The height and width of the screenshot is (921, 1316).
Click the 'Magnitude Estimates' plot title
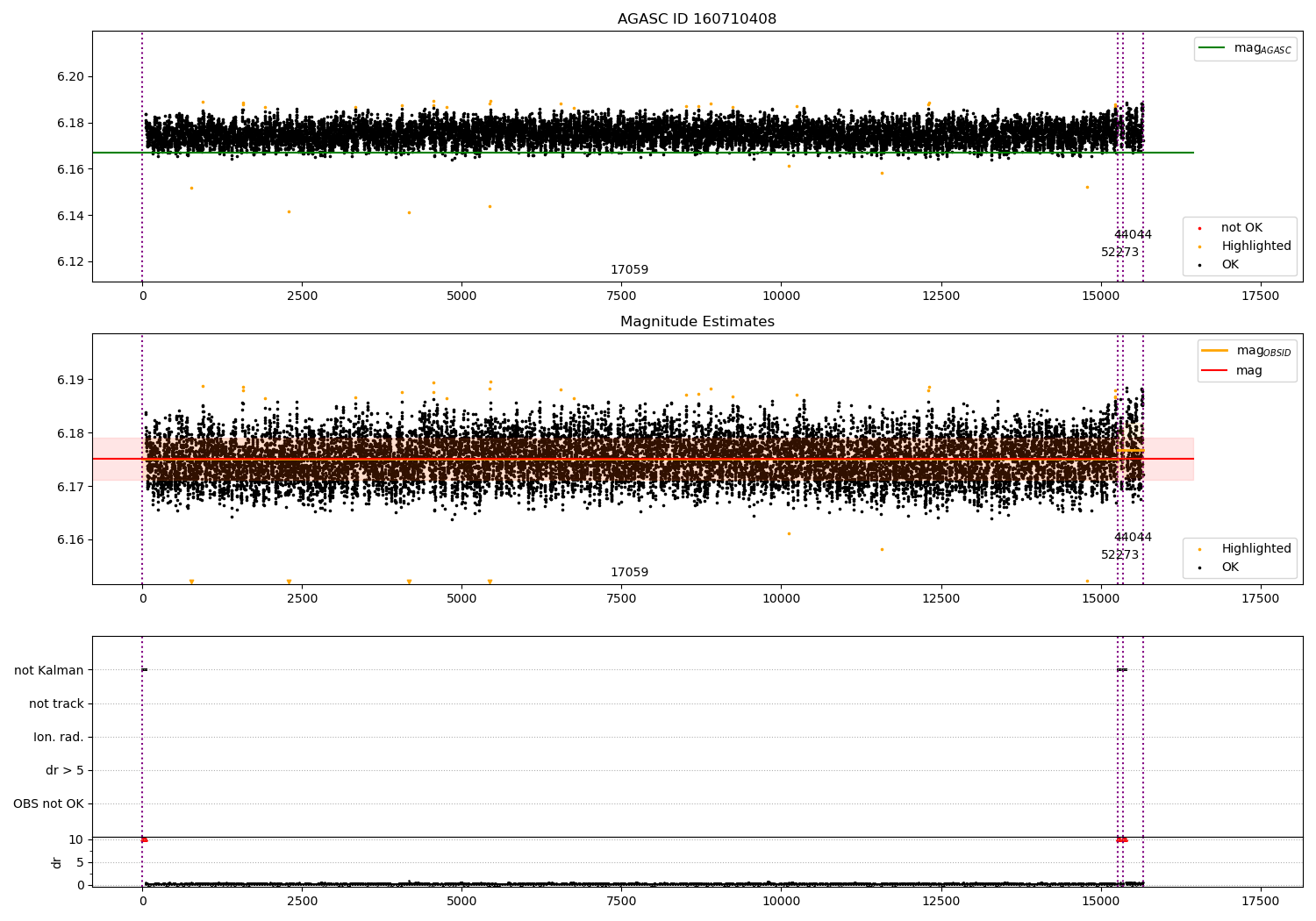pyautogui.click(x=697, y=322)
